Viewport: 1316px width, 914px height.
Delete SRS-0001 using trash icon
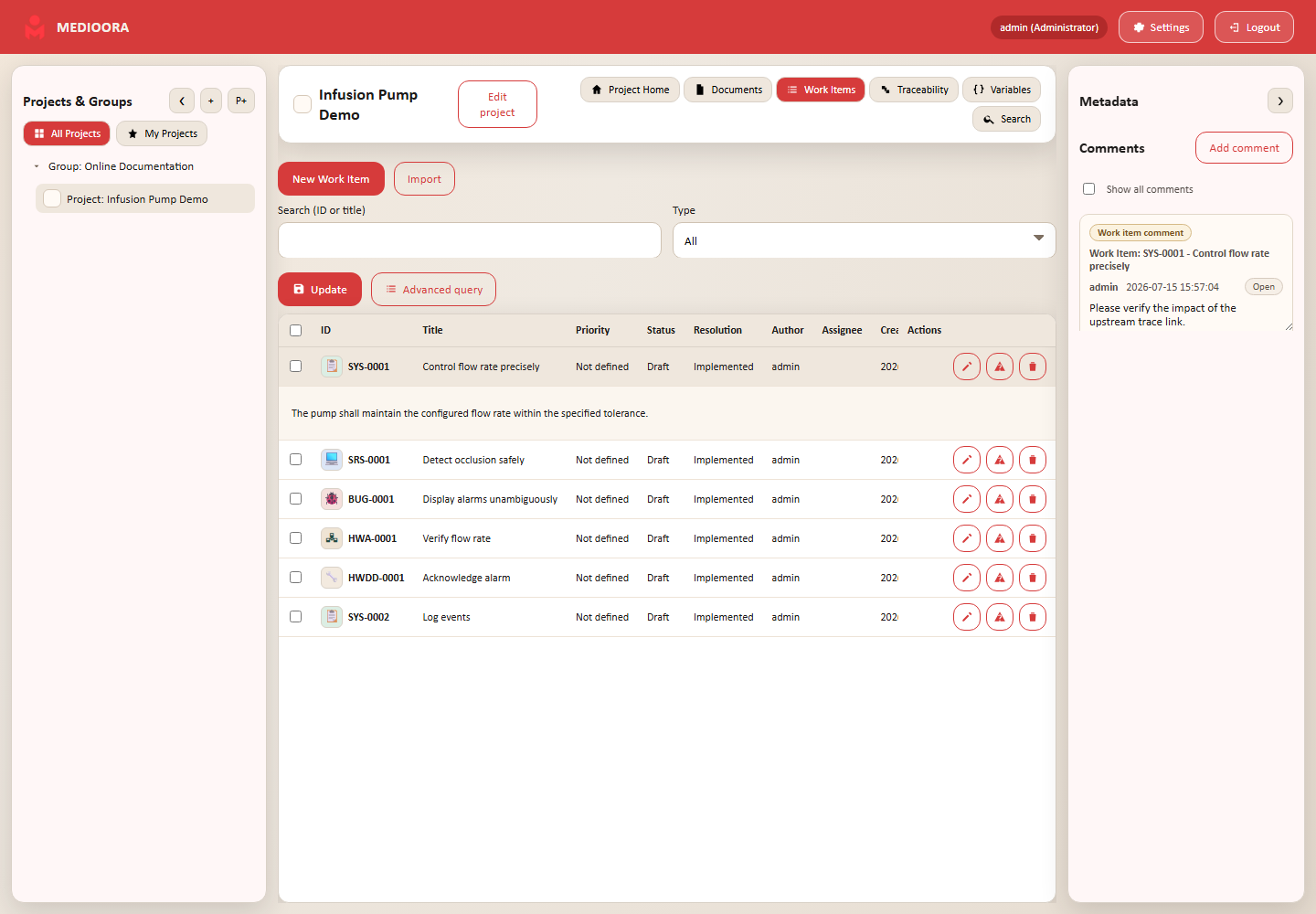pos(1033,460)
